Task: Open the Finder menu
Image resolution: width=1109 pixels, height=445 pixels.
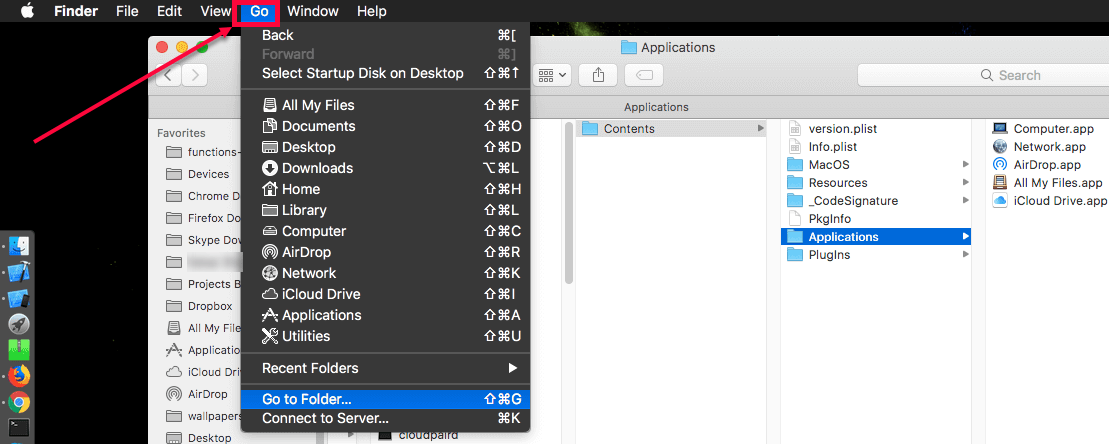Action: 76,11
